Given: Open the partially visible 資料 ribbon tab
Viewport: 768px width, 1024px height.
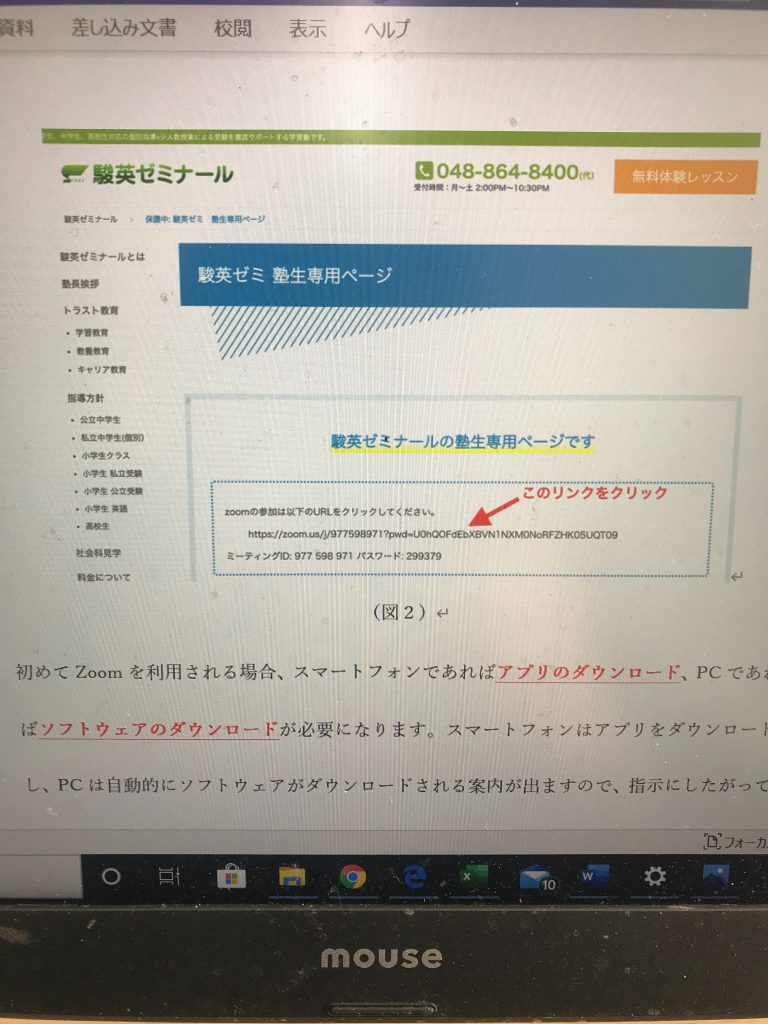Looking at the screenshot, I should 16,27.
